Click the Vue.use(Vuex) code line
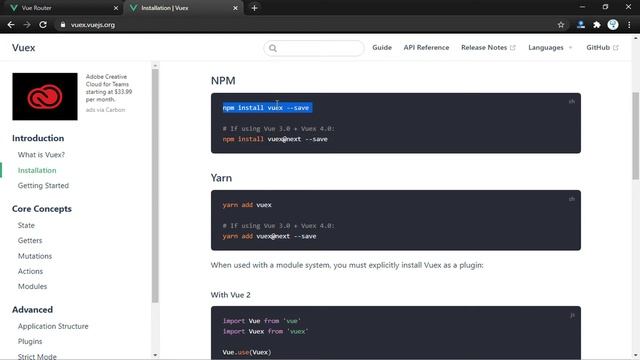 click(x=247, y=352)
